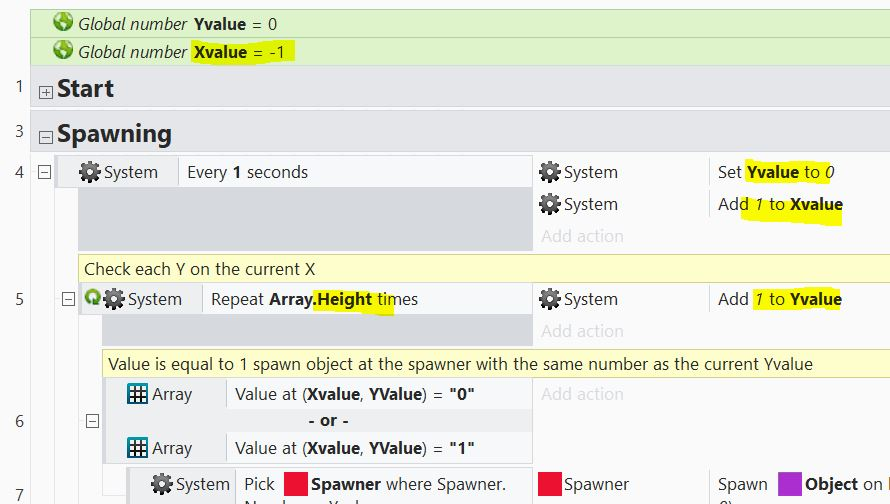
Task: Click gear icon of Every 1 seconds condition
Action: [x=90, y=172]
